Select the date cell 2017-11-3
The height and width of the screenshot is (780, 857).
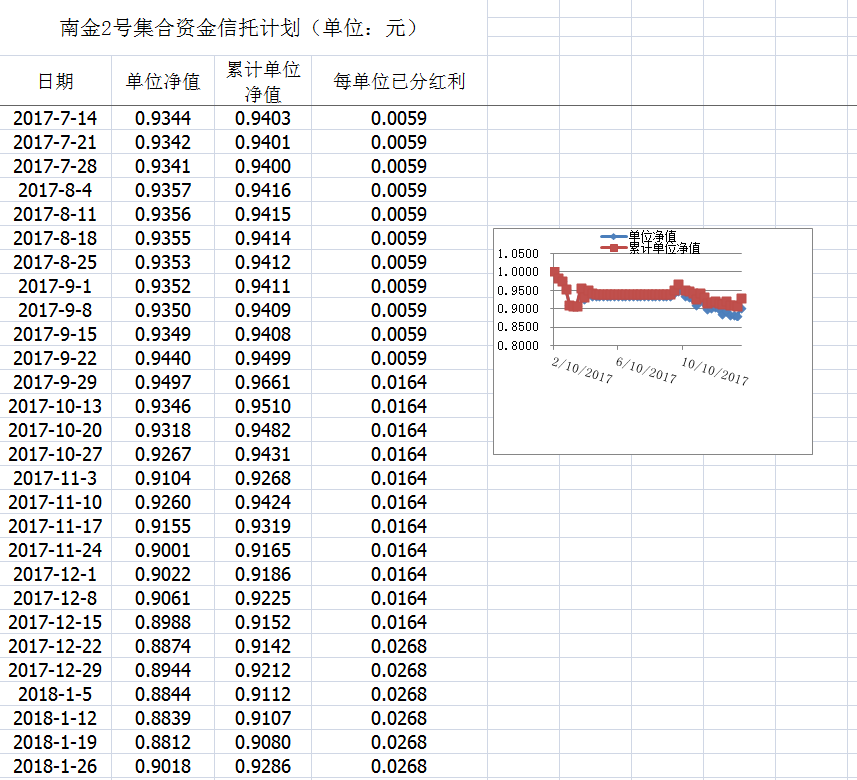pyautogui.click(x=55, y=478)
